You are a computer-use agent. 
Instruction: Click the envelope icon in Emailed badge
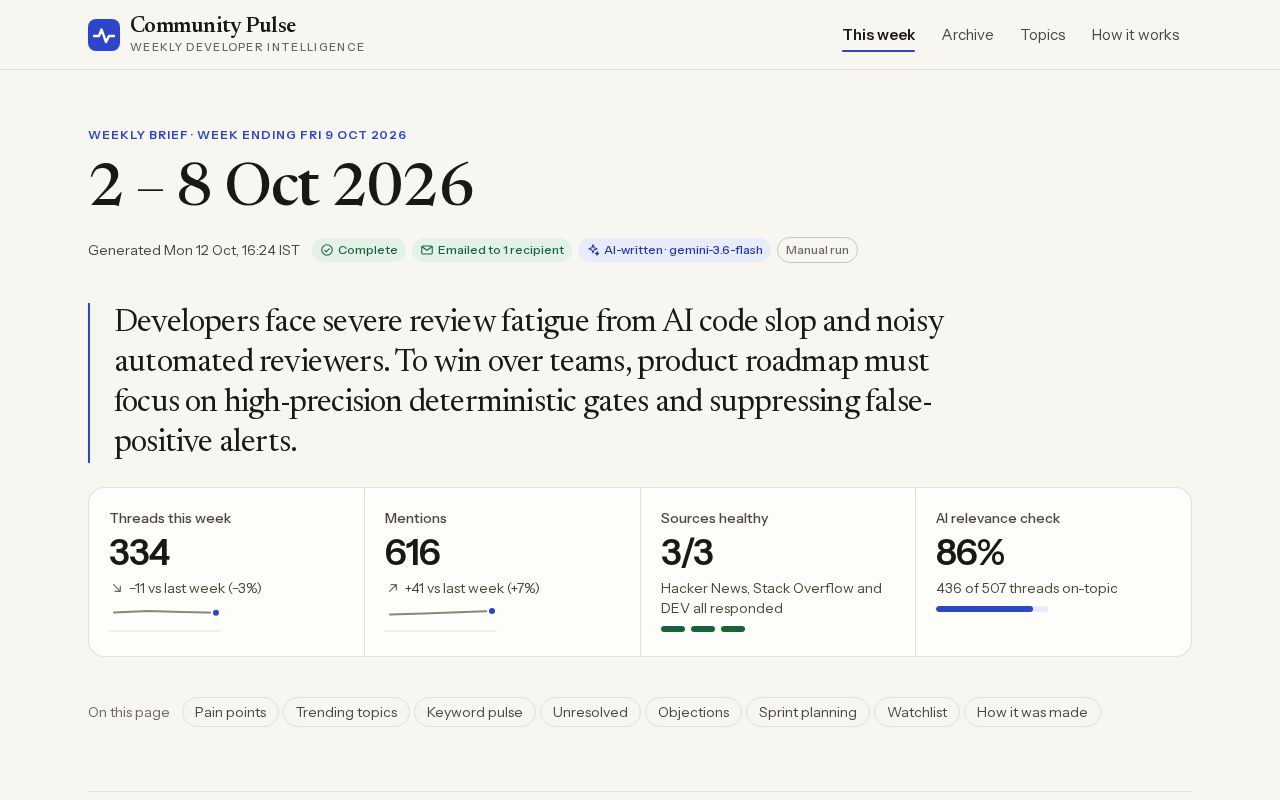(427, 250)
